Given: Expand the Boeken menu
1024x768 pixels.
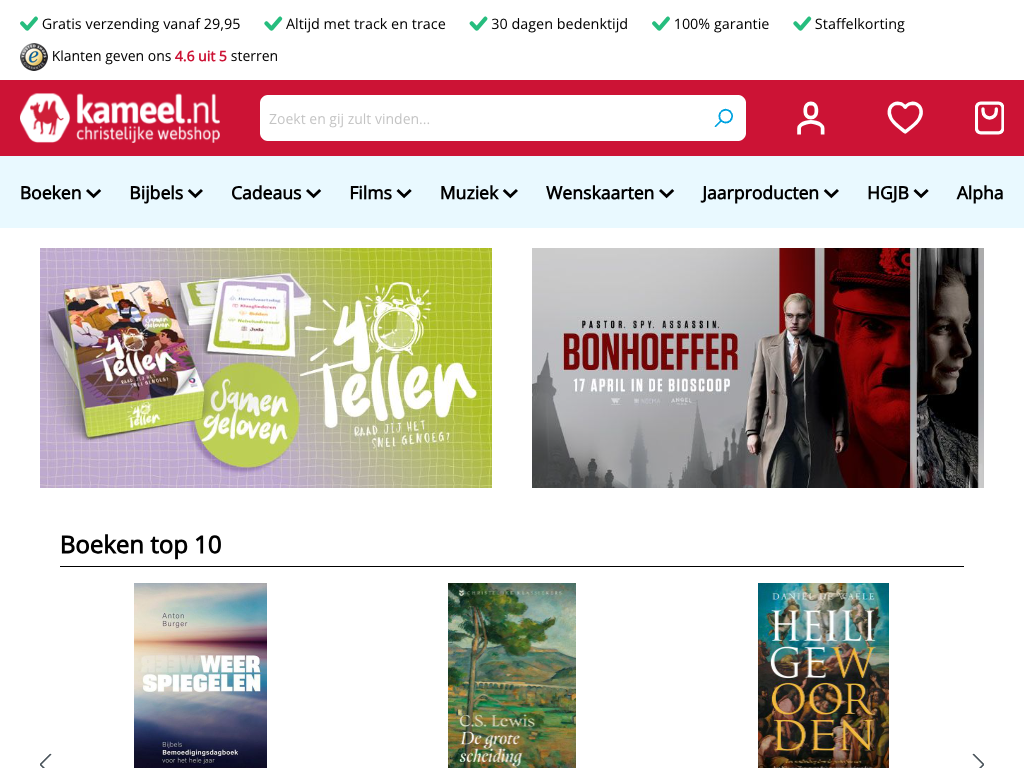Looking at the screenshot, I should click(60, 193).
